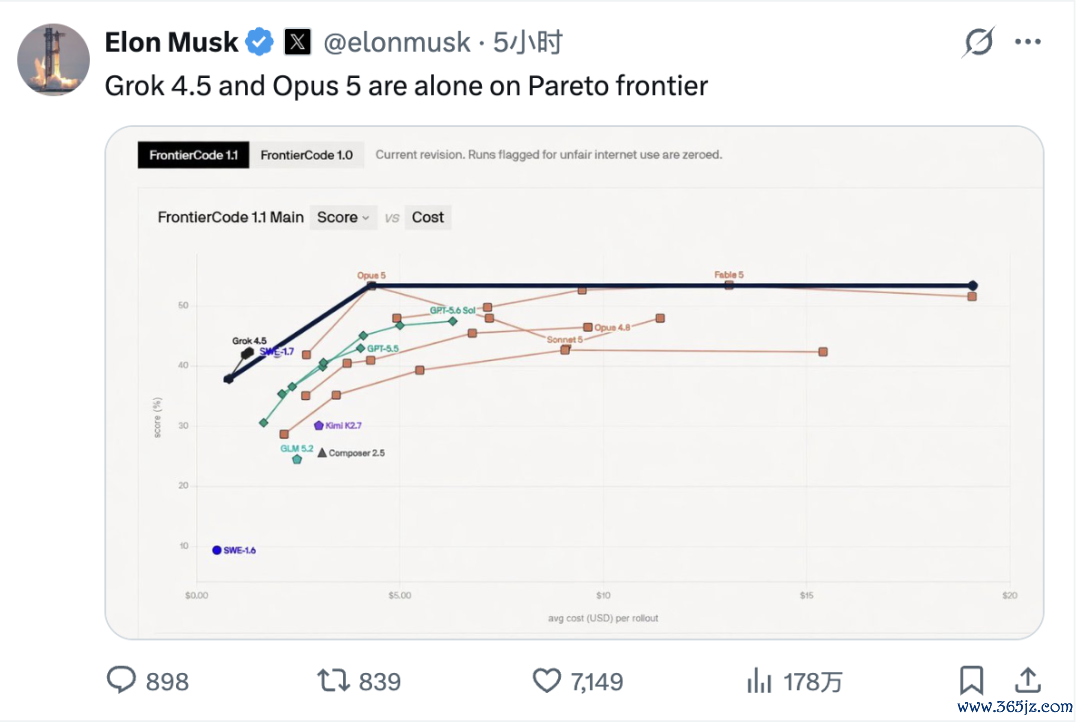View tweet analytics bar chart icon
The width and height of the screenshot is (1080, 722).
coord(759,681)
